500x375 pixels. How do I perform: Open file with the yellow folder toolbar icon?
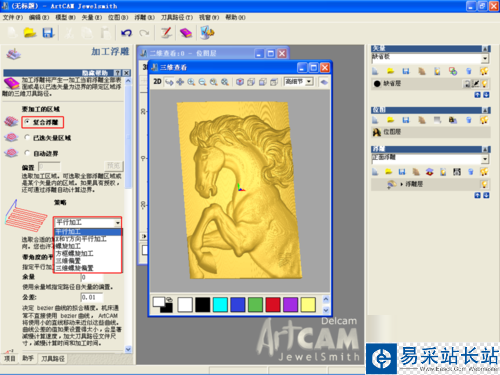pyautogui.click(x=30, y=33)
